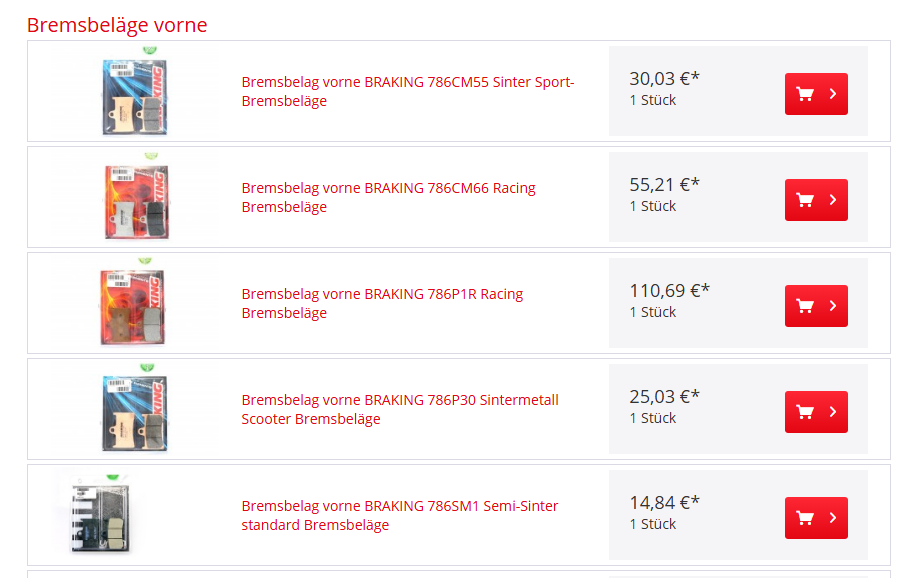
Task: View 786P1R Racing brake pad thumbnail
Action: point(134,306)
